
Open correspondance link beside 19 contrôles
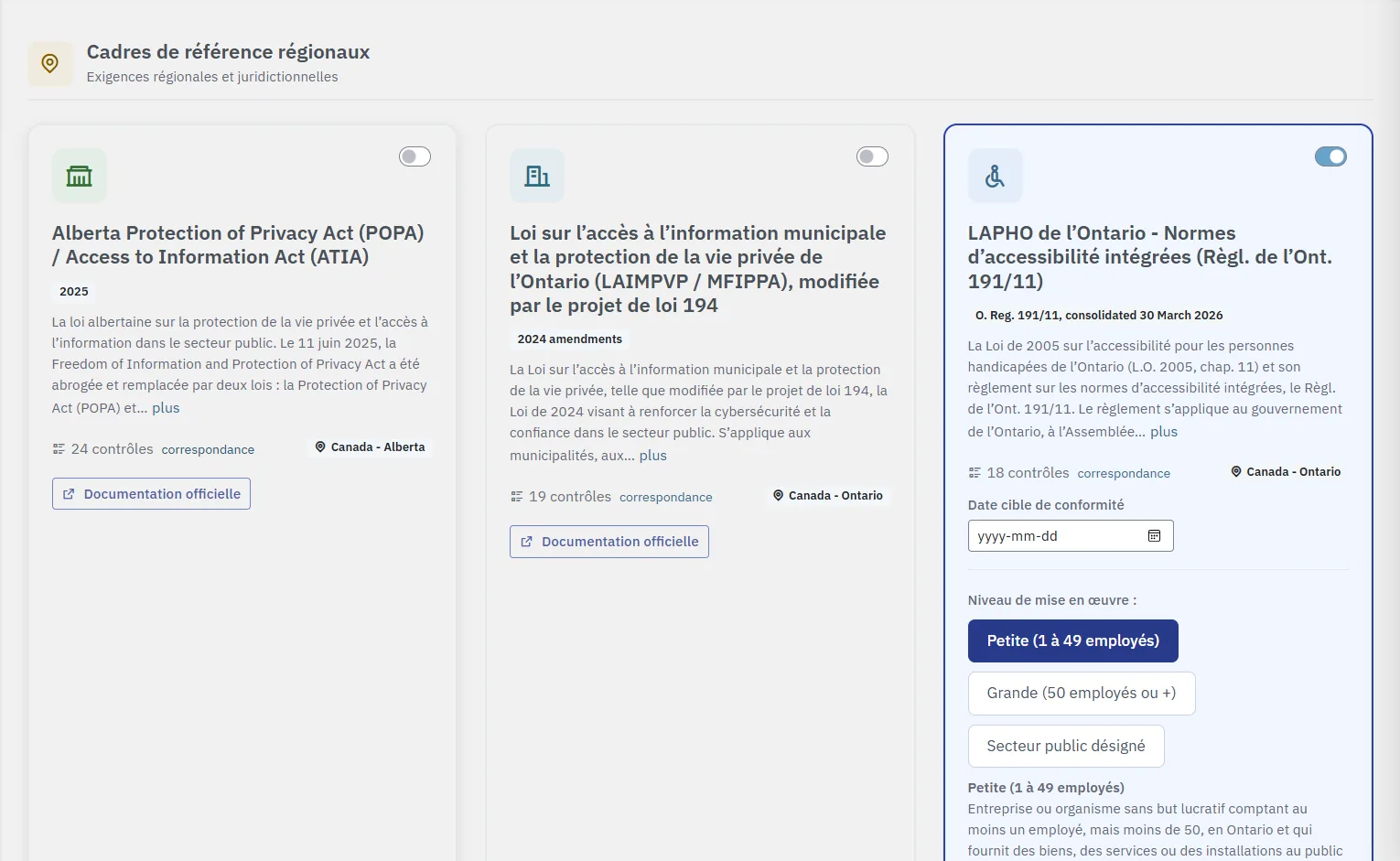coord(666,497)
